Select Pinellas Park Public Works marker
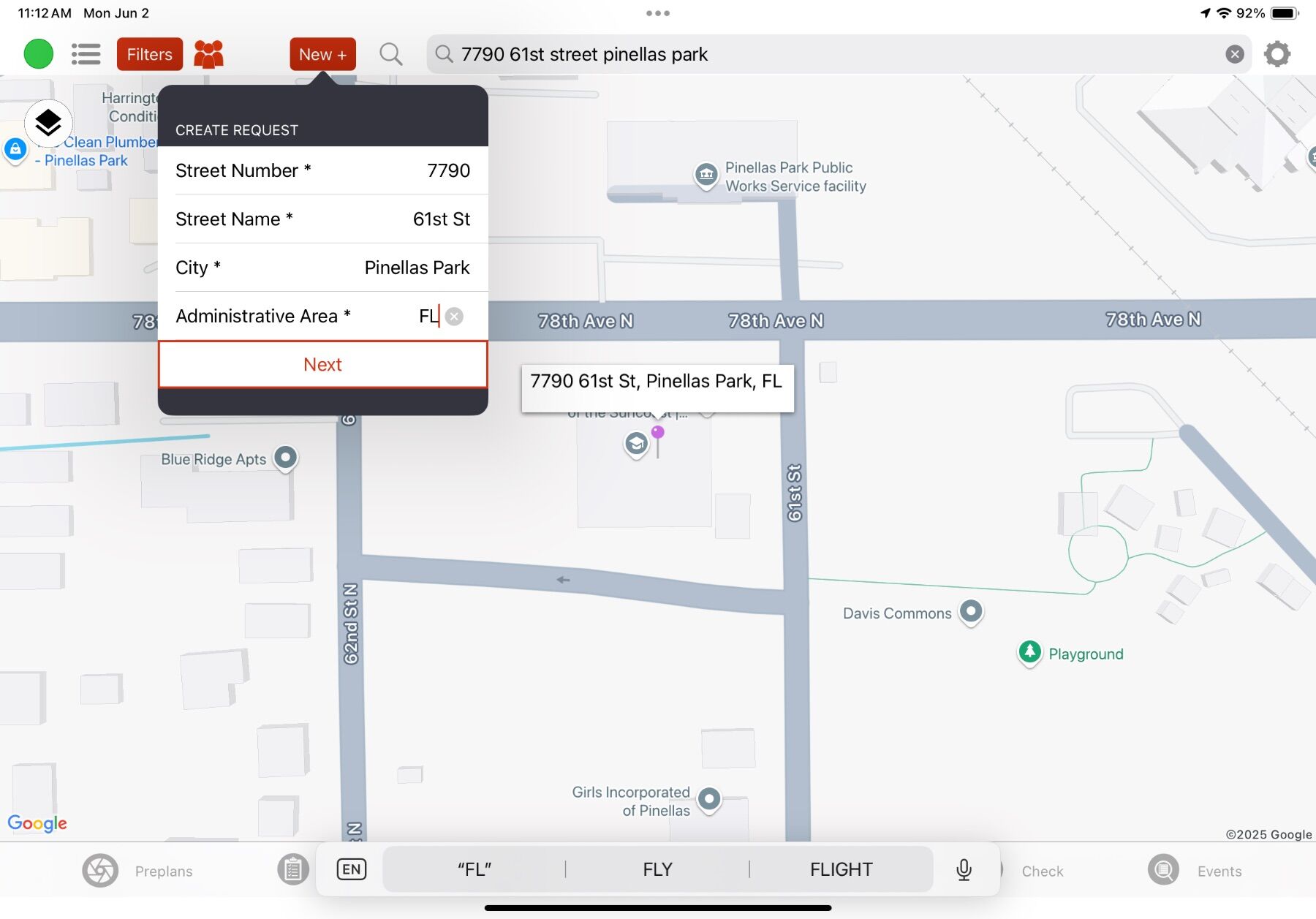1316x919 pixels. [x=706, y=175]
